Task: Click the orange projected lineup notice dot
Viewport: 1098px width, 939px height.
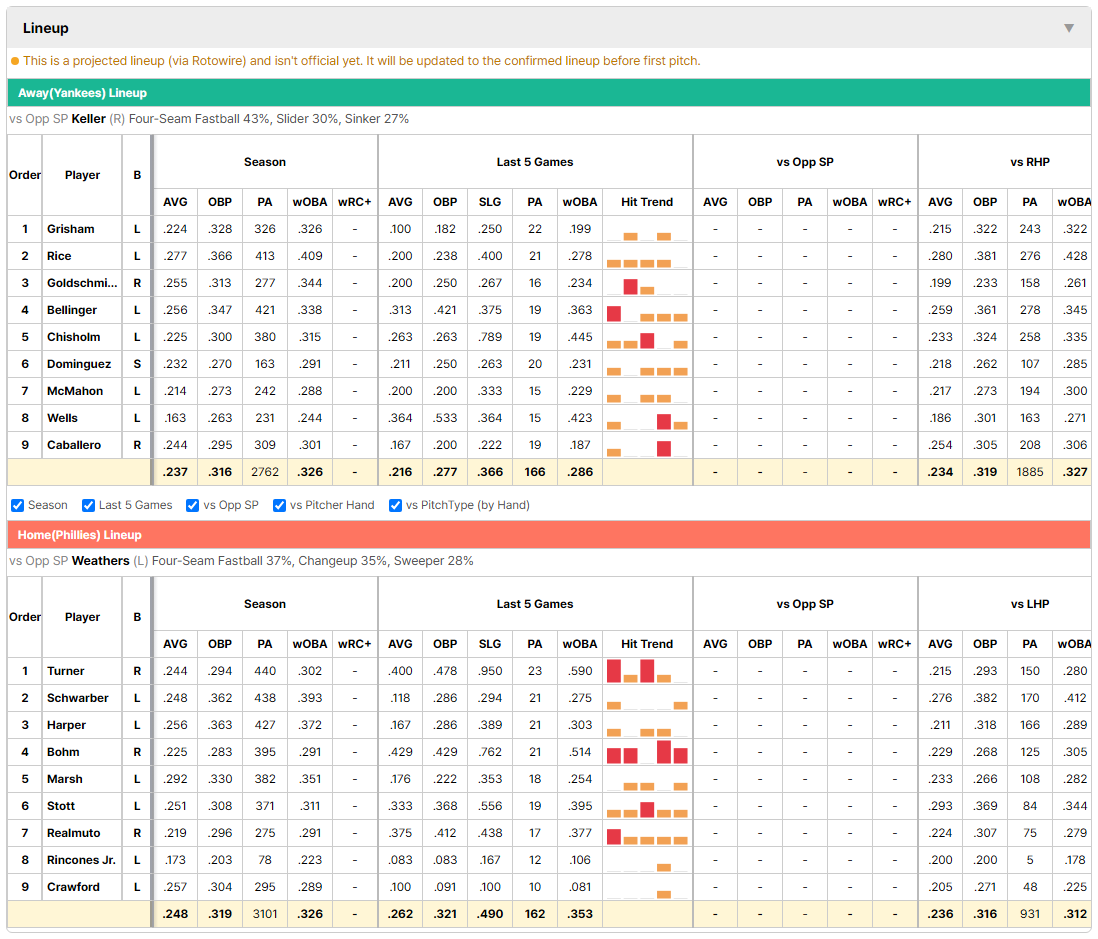Action: (15, 61)
